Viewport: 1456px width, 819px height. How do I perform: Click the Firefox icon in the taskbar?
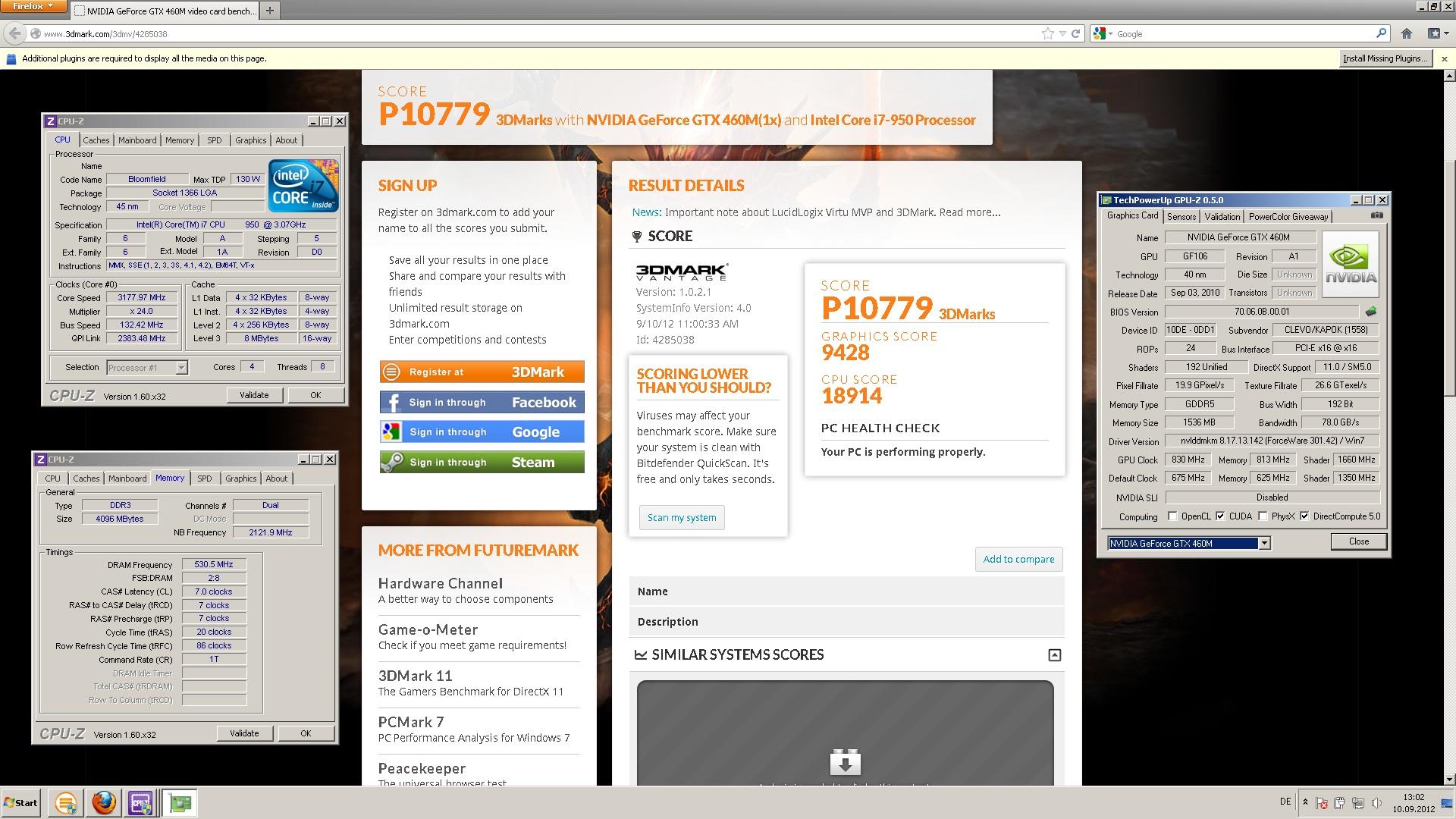(x=104, y=802)
